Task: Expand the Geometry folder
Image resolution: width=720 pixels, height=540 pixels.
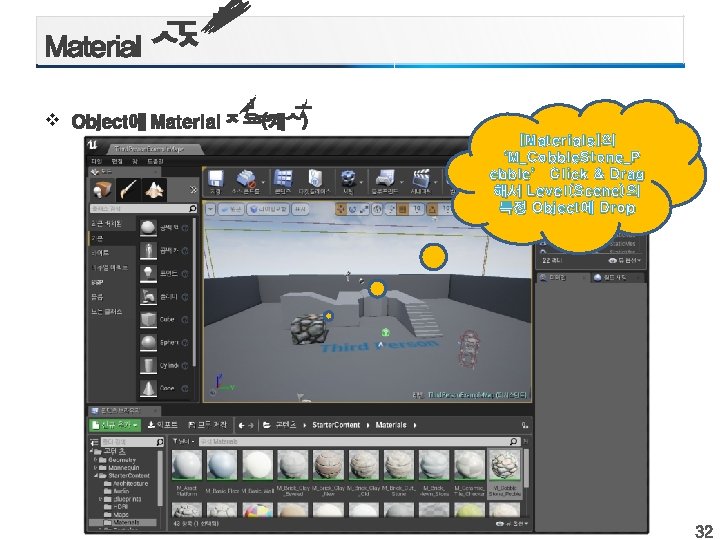Action: (96, 460)
